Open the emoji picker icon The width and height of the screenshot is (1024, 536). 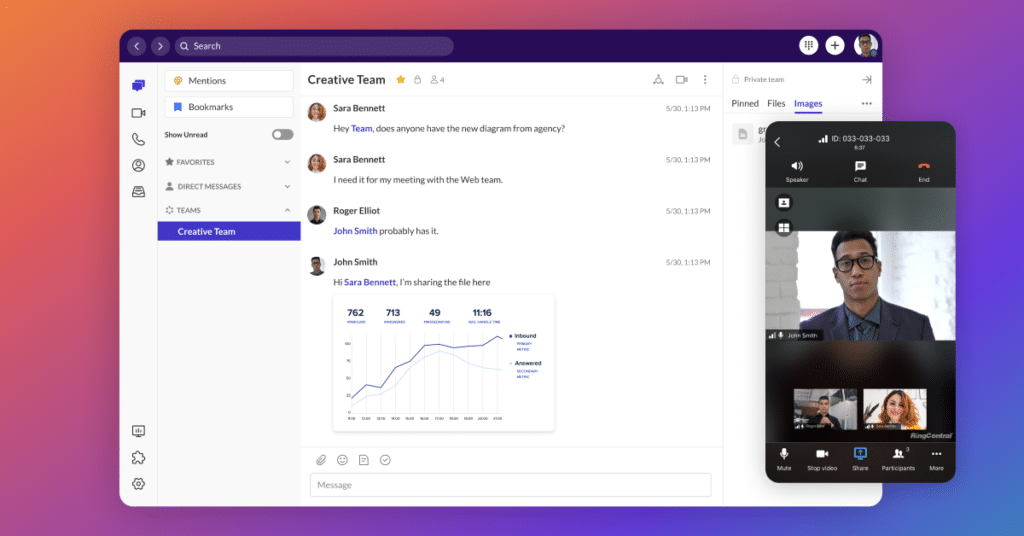[x=342, y=460]
